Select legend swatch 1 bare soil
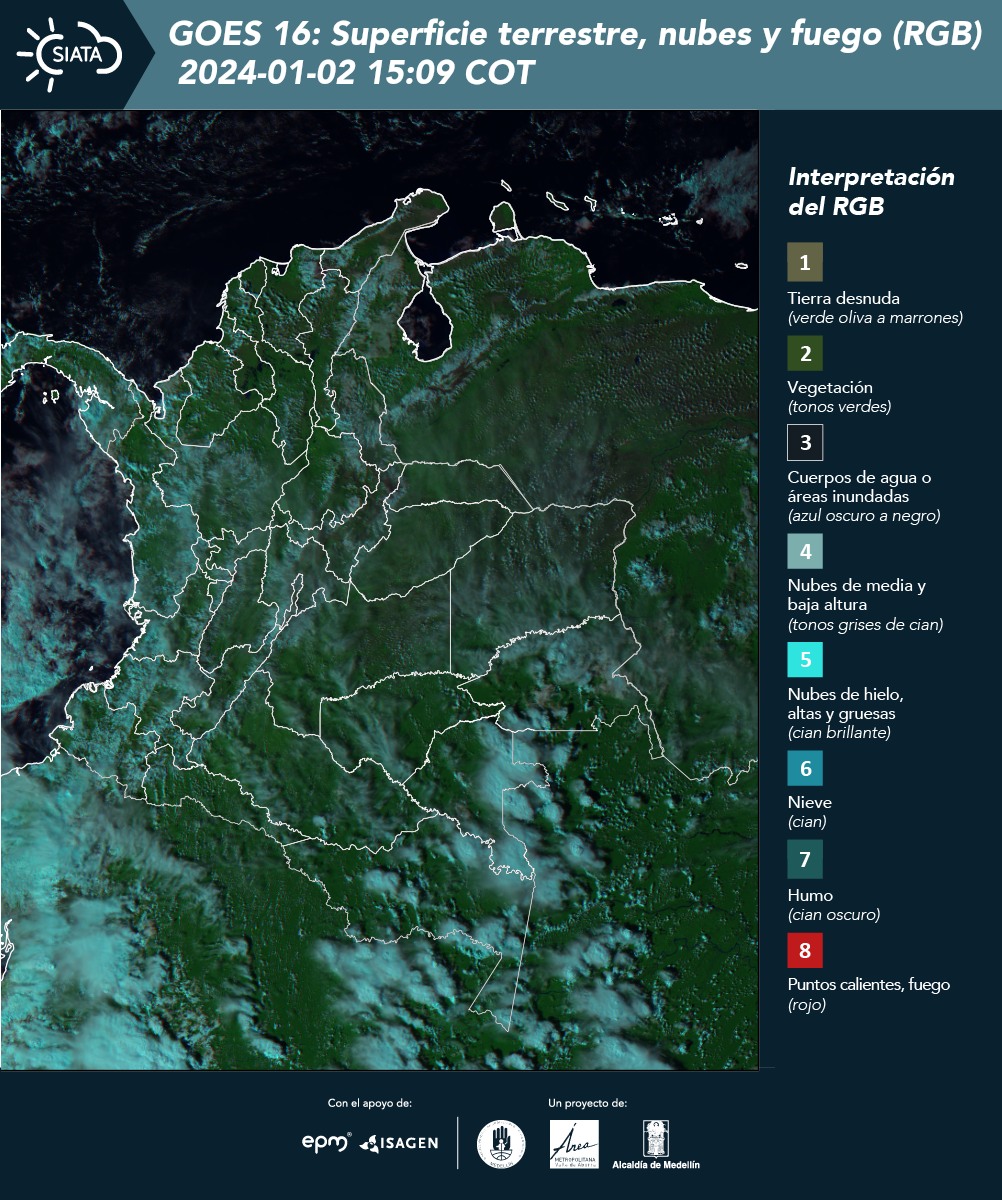This screenshot has width=1002, height=1200. point(805,263)
